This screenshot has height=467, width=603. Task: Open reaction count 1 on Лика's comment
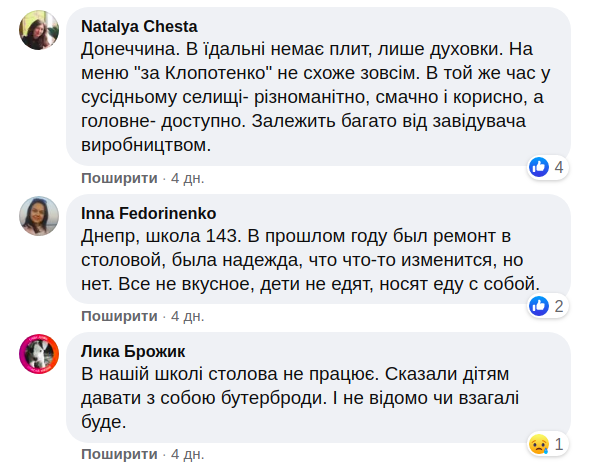click(559, 444)
